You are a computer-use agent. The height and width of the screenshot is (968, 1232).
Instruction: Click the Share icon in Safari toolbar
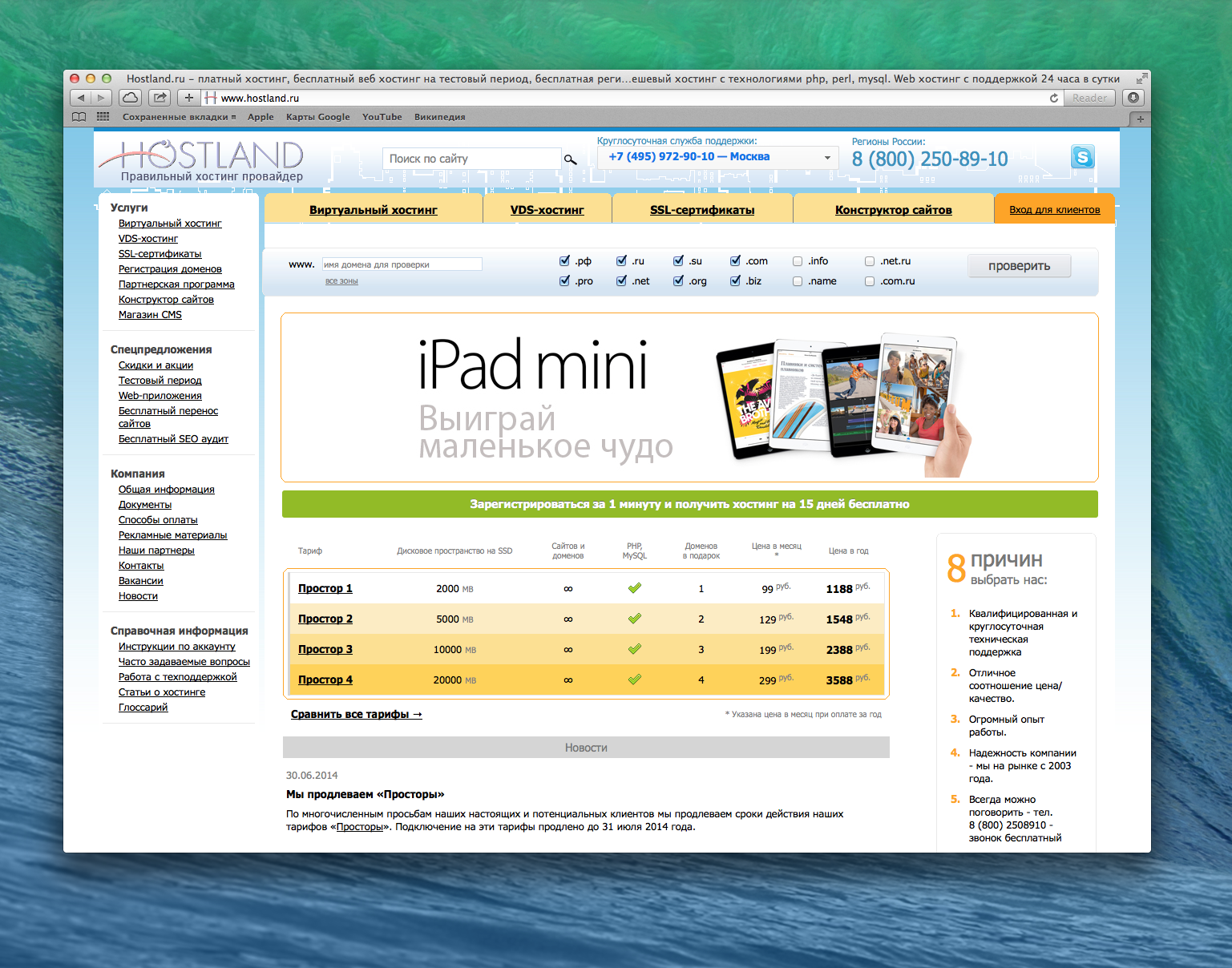coord(160,98)
